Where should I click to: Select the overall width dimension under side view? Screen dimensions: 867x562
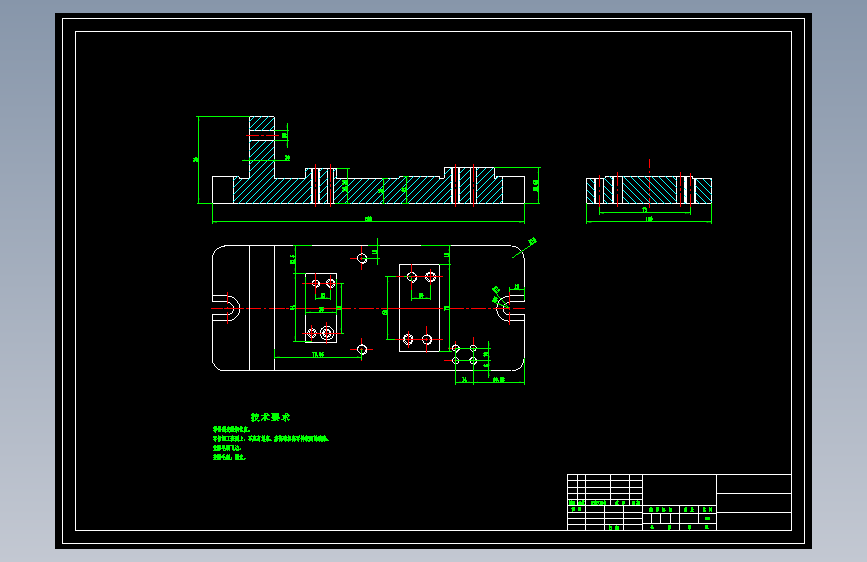click(x=649, y=221)
